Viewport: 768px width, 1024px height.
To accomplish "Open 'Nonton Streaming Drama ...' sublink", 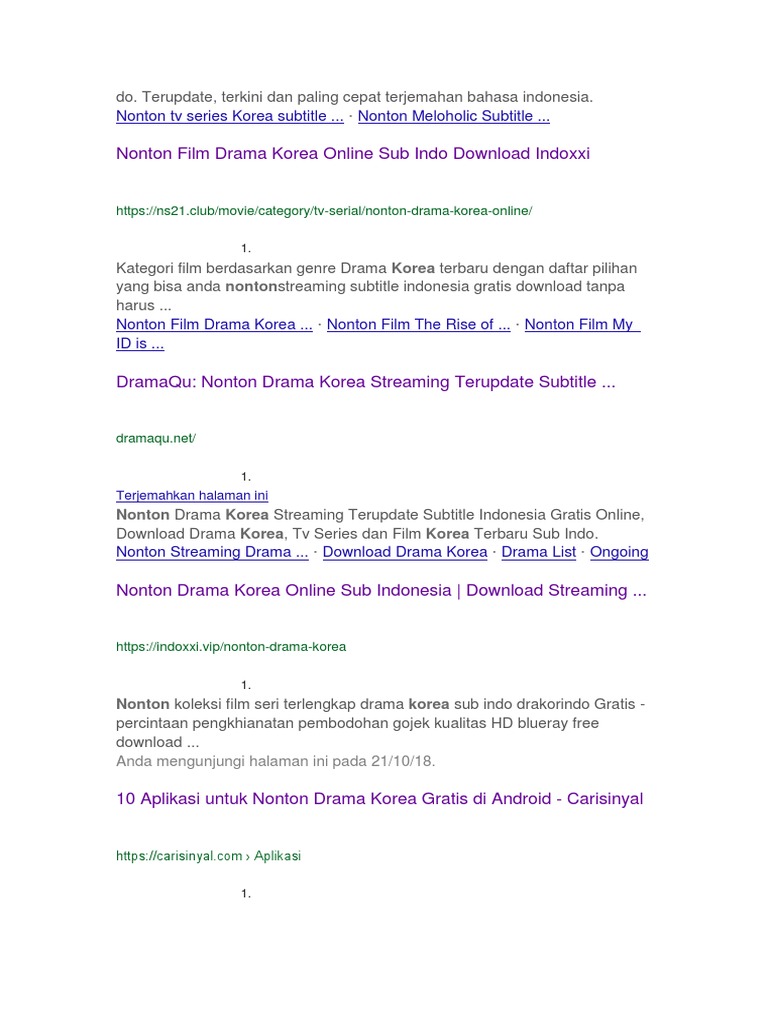I will coord(212,552).
